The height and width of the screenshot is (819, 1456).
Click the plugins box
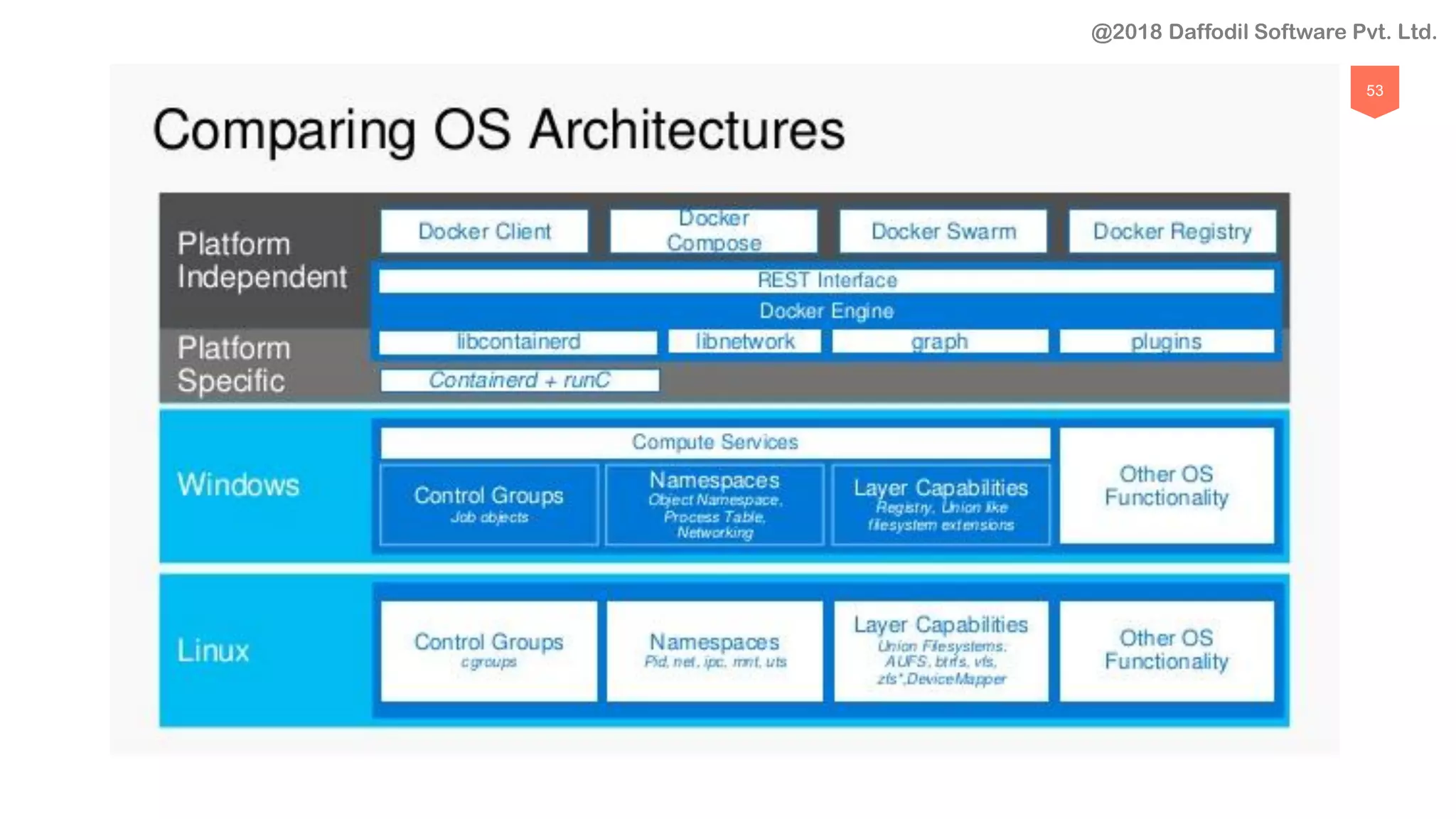(x=1166, y=342)
